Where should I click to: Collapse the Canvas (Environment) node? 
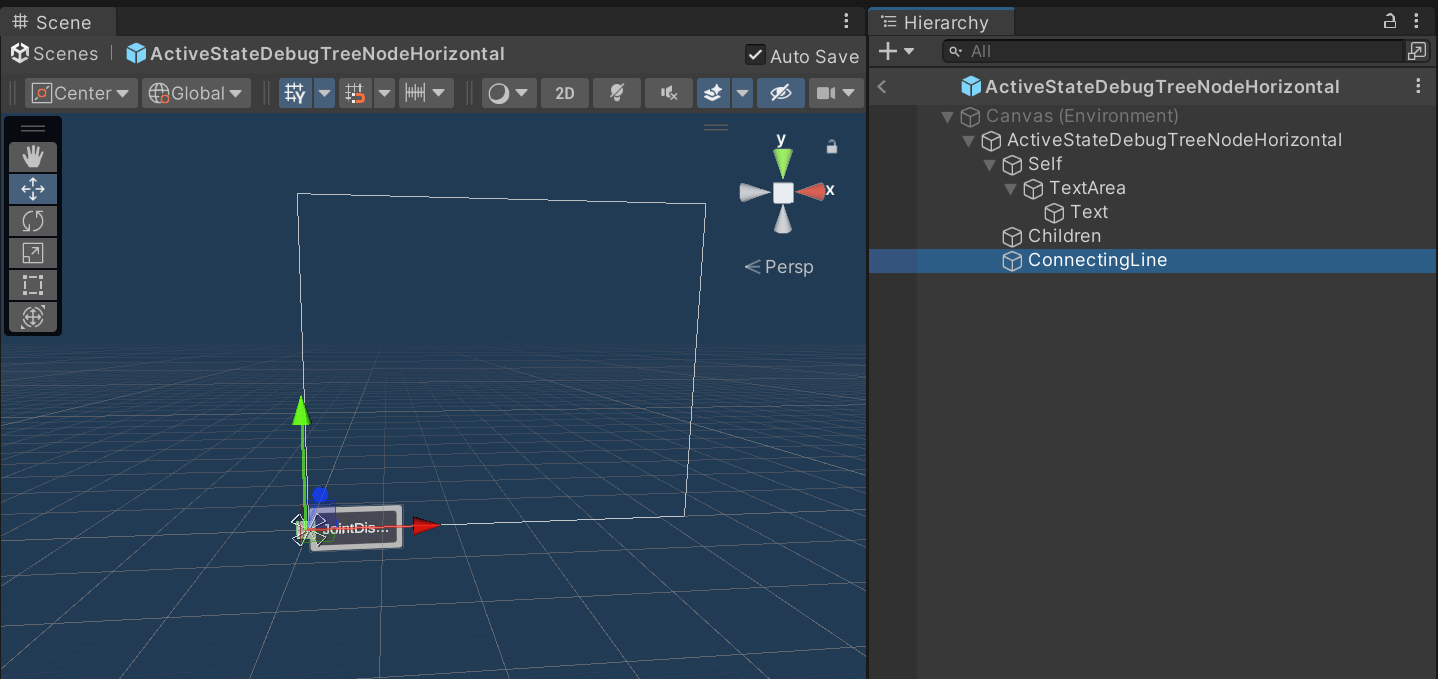pyautogui.click(x=948, y=117)
